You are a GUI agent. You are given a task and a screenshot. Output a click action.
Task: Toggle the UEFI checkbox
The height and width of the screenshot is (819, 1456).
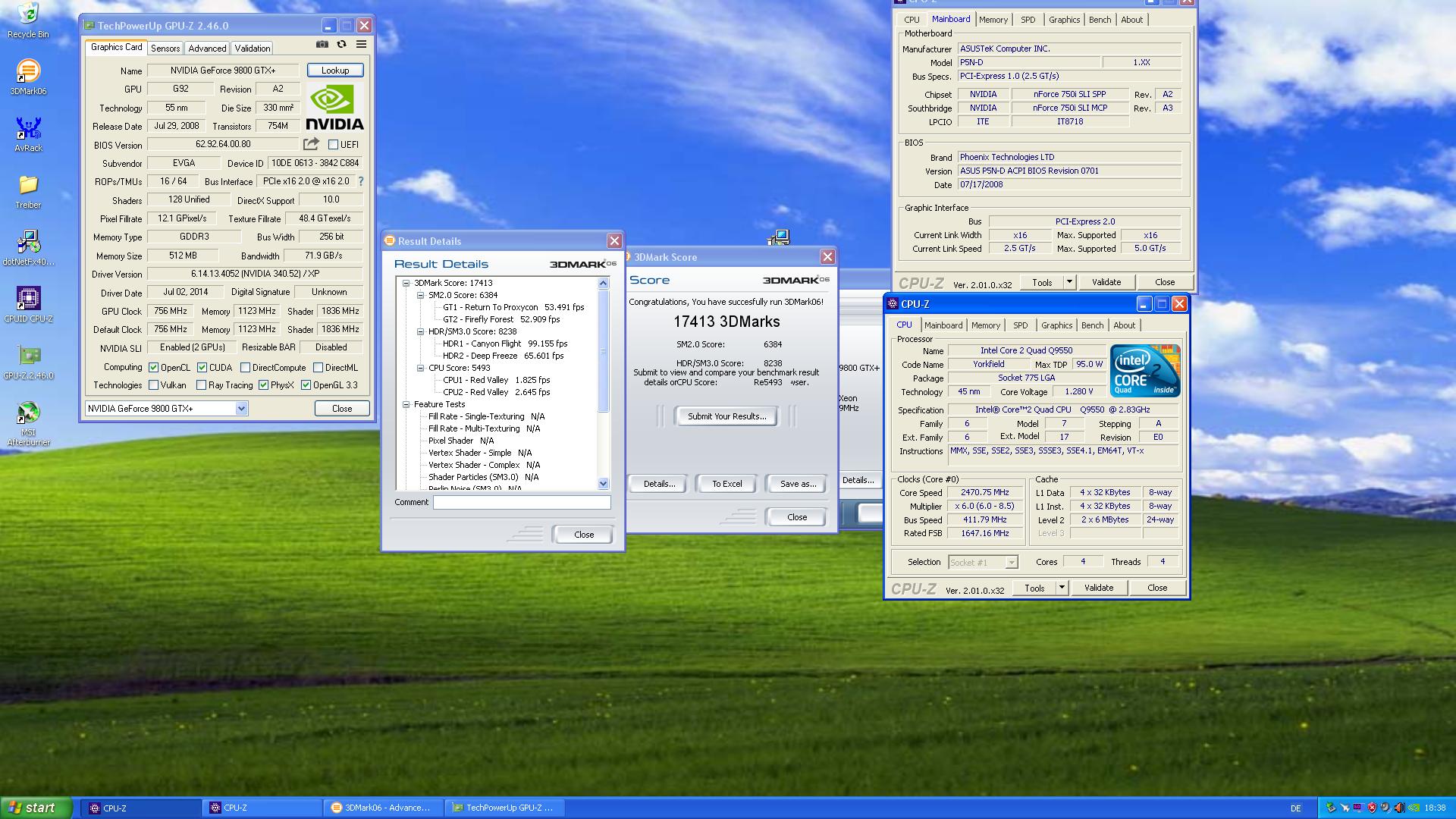(333, 145)
